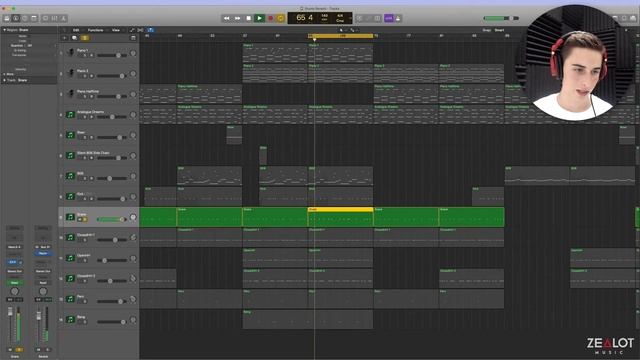Screen dimensions: 640x360
Task: Adjust the Analogue Dreams track volume slider
Action: (x=111, y=117)
